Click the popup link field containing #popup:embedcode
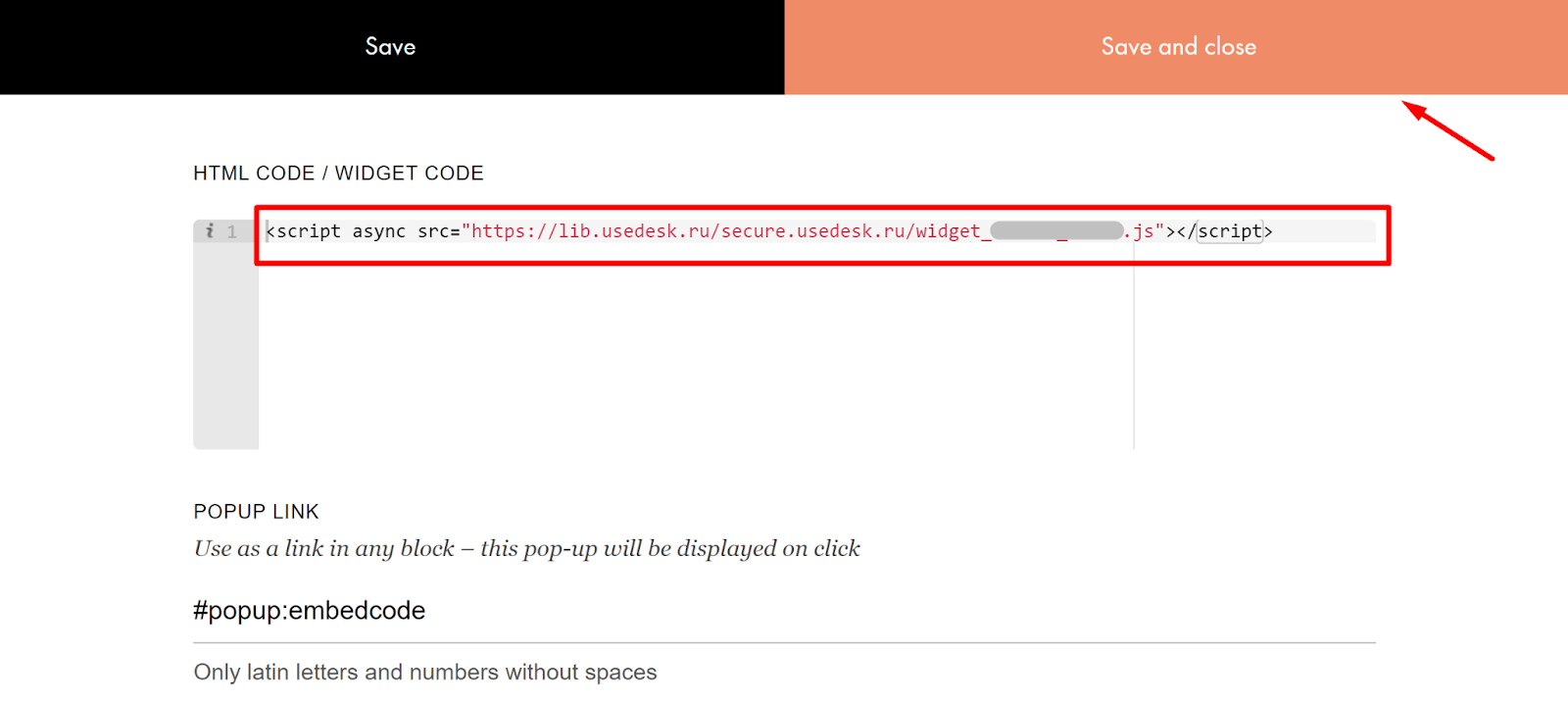1568x703 pixels. click(x=784, y=611)
